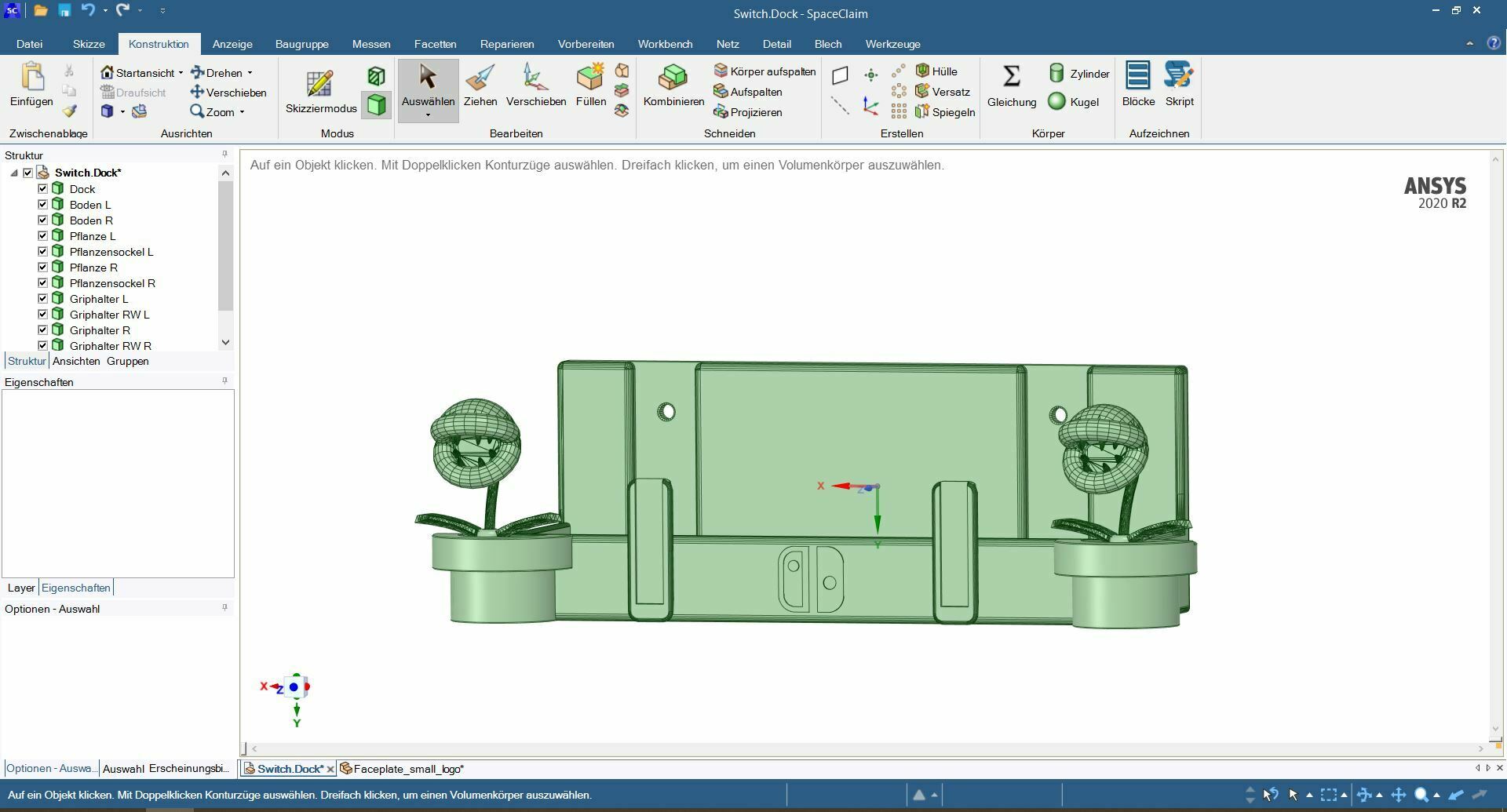
Task: Show the Gruppen panel
Action: [127, 361]
